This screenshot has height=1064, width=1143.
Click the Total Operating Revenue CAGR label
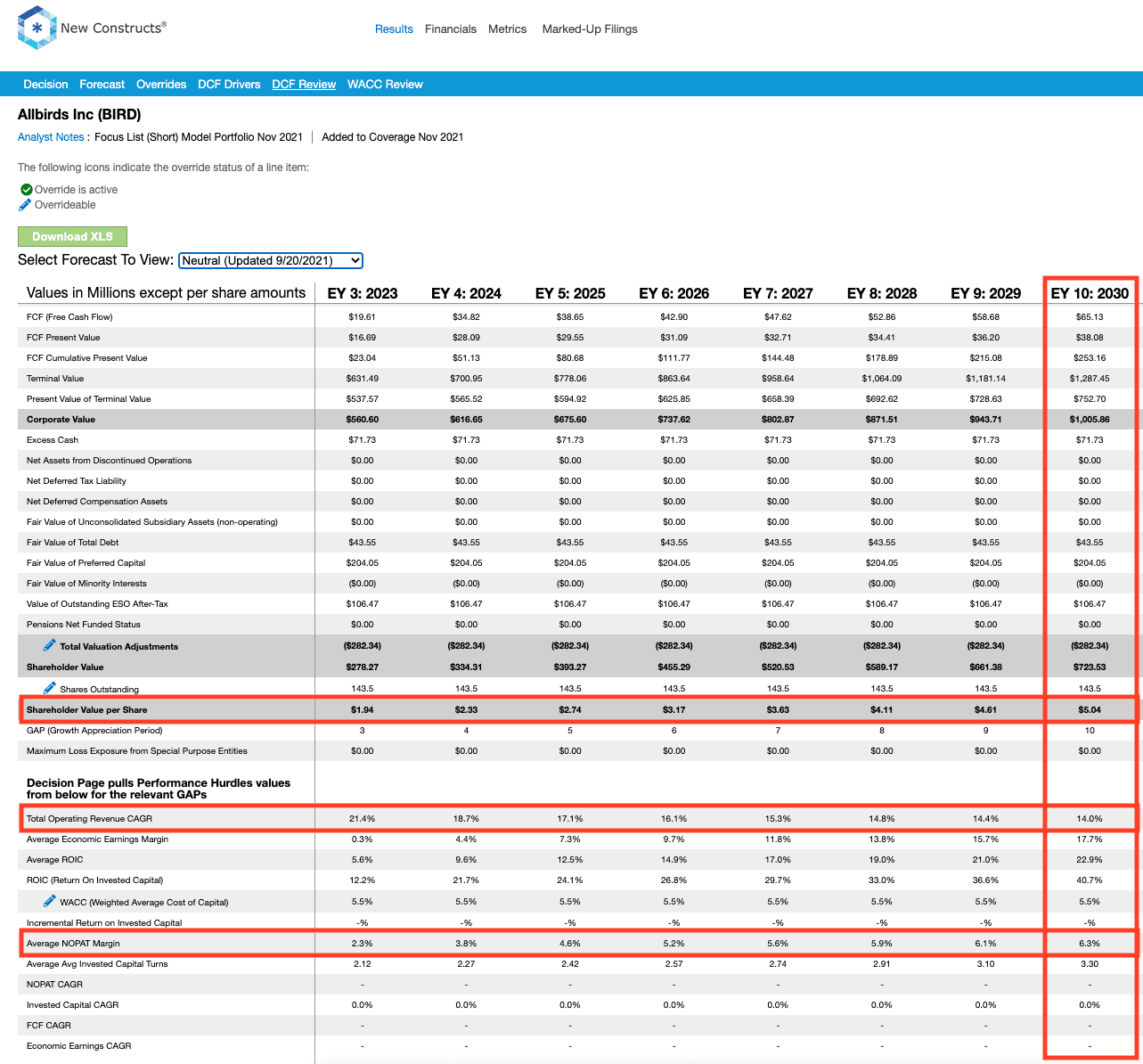(89, 819)
